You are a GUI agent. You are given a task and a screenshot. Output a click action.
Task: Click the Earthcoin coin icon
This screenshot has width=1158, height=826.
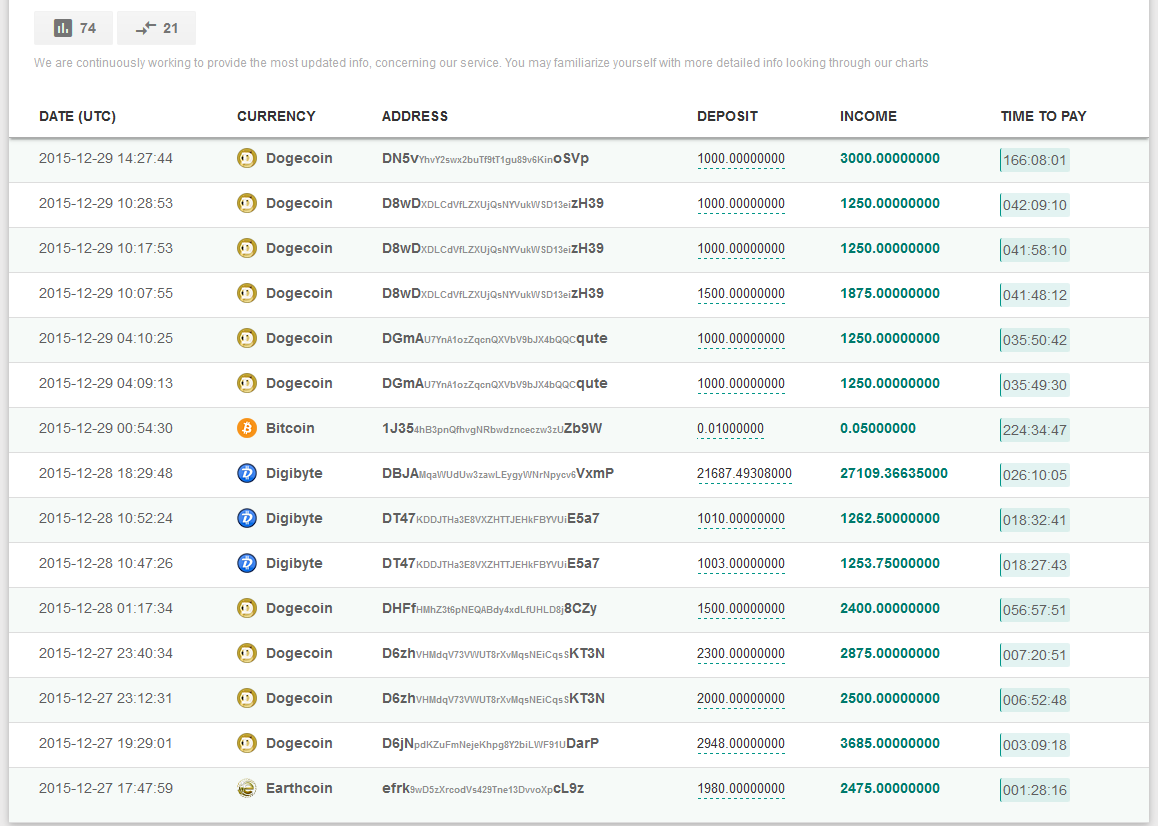[x=246, y=788]
